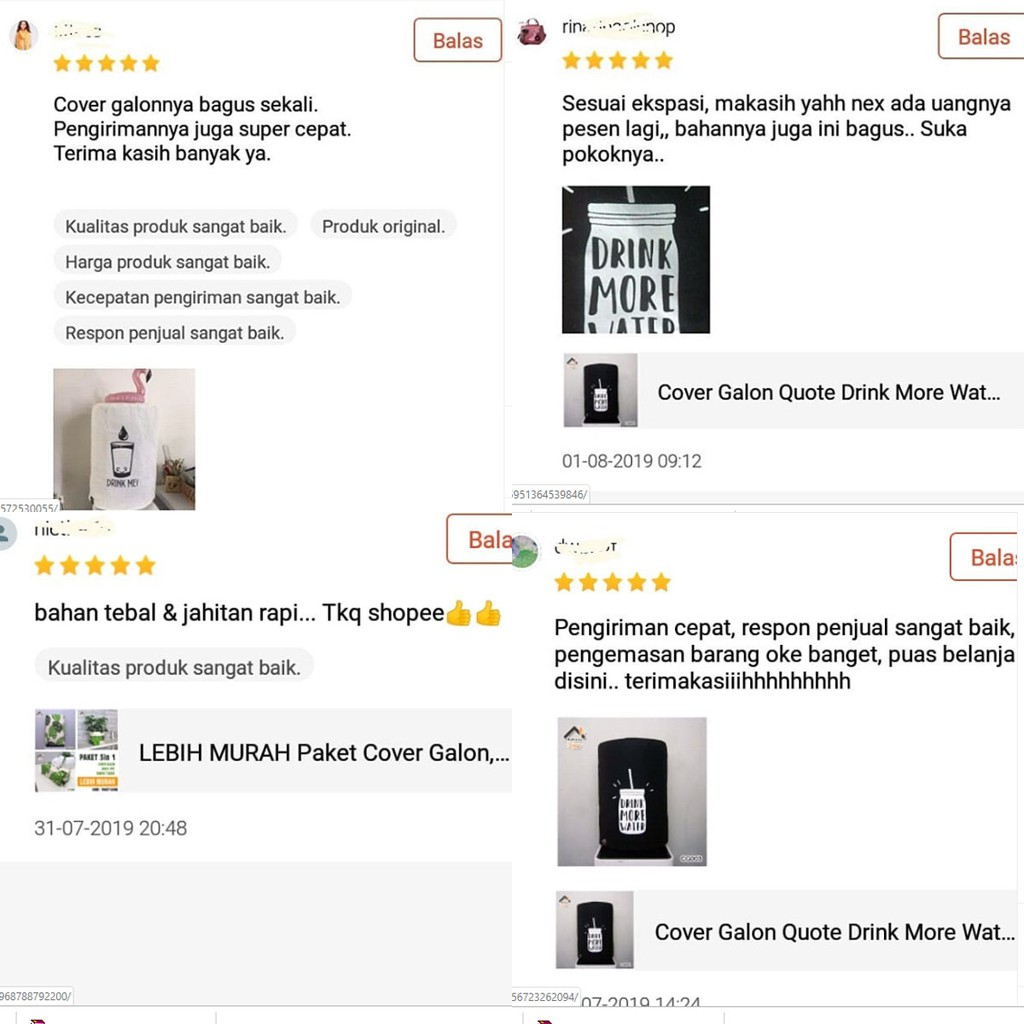Image resolution: width=1024 pixels, height=1024 pixels.
Task: Open the Drink More Water close-up photo
Action: pyautogui.click(x=636, y=260)
